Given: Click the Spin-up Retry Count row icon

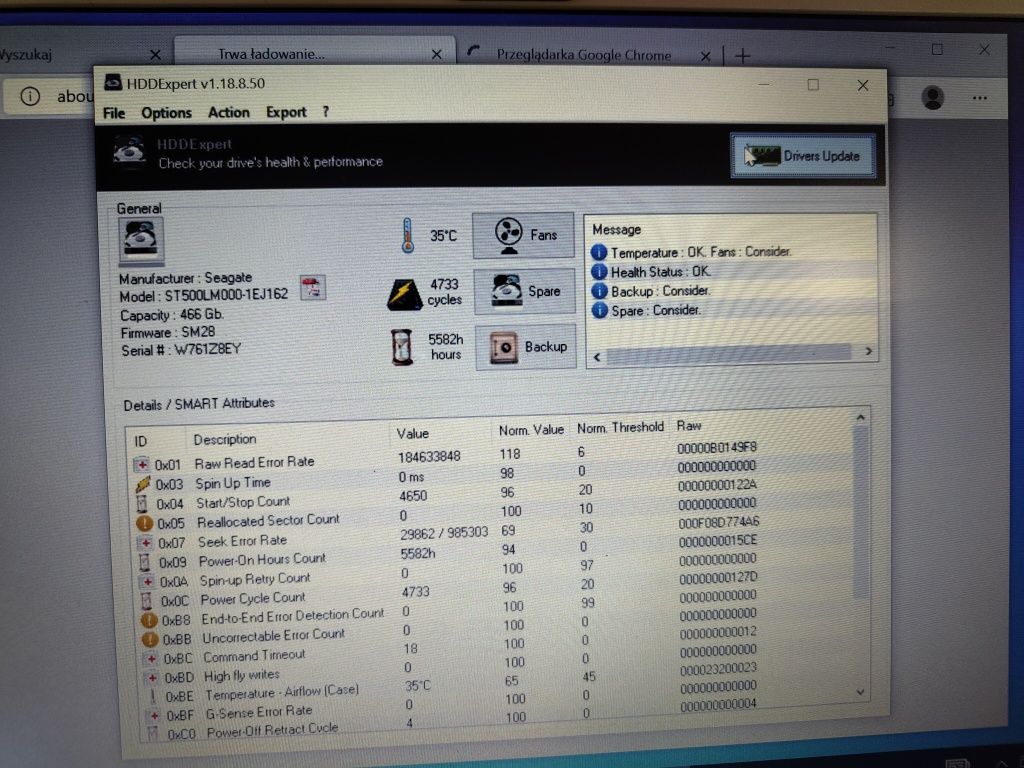Looking at the screenshot, I should [148, 581].
